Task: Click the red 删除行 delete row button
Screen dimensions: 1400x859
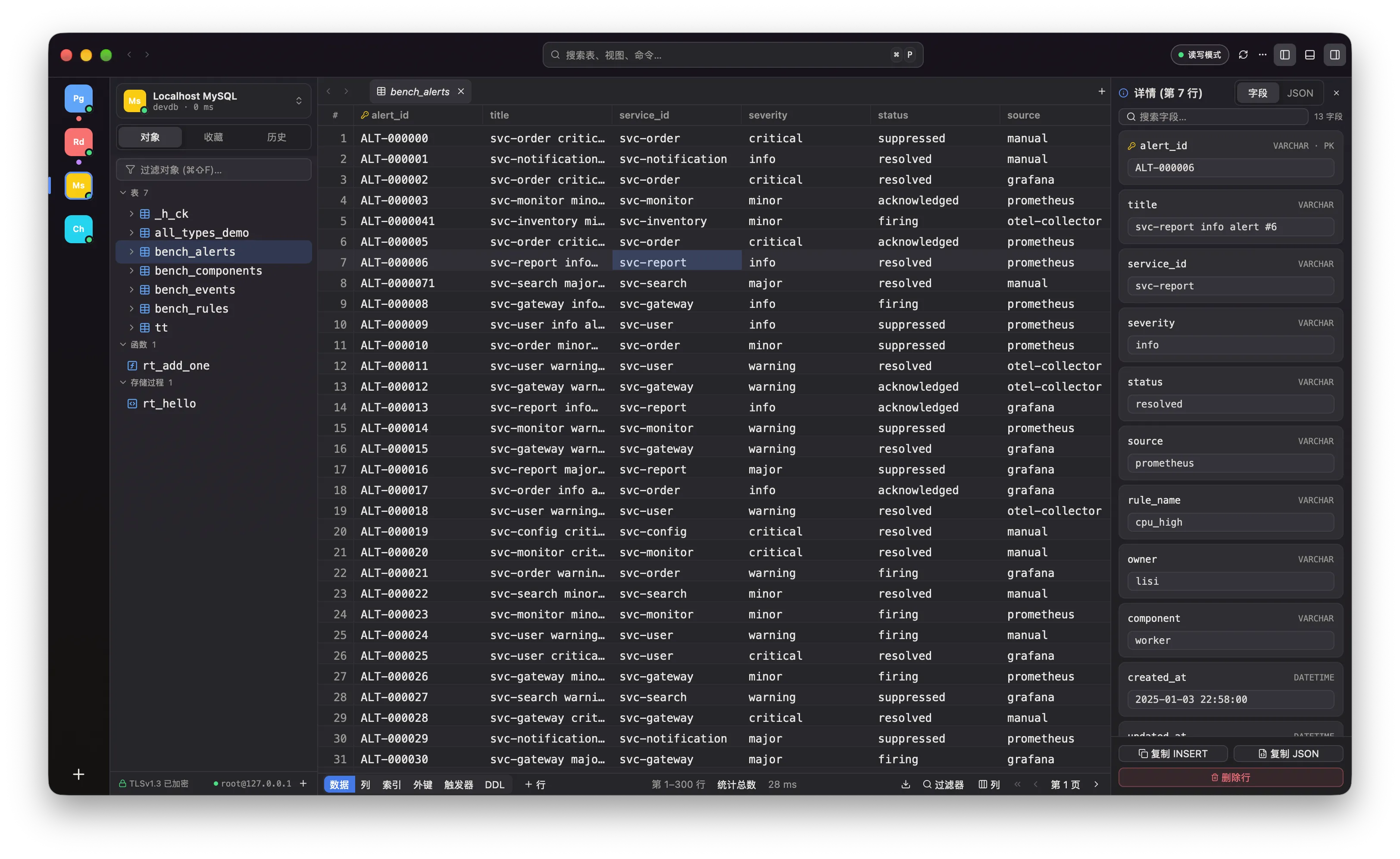Action: (x=1231, y=777)
